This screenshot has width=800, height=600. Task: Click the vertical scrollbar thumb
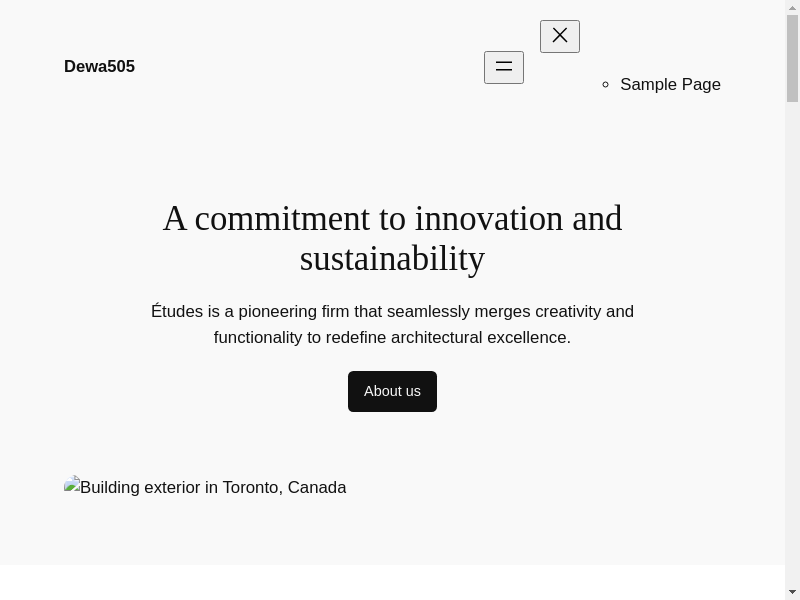tap(792, 58)
